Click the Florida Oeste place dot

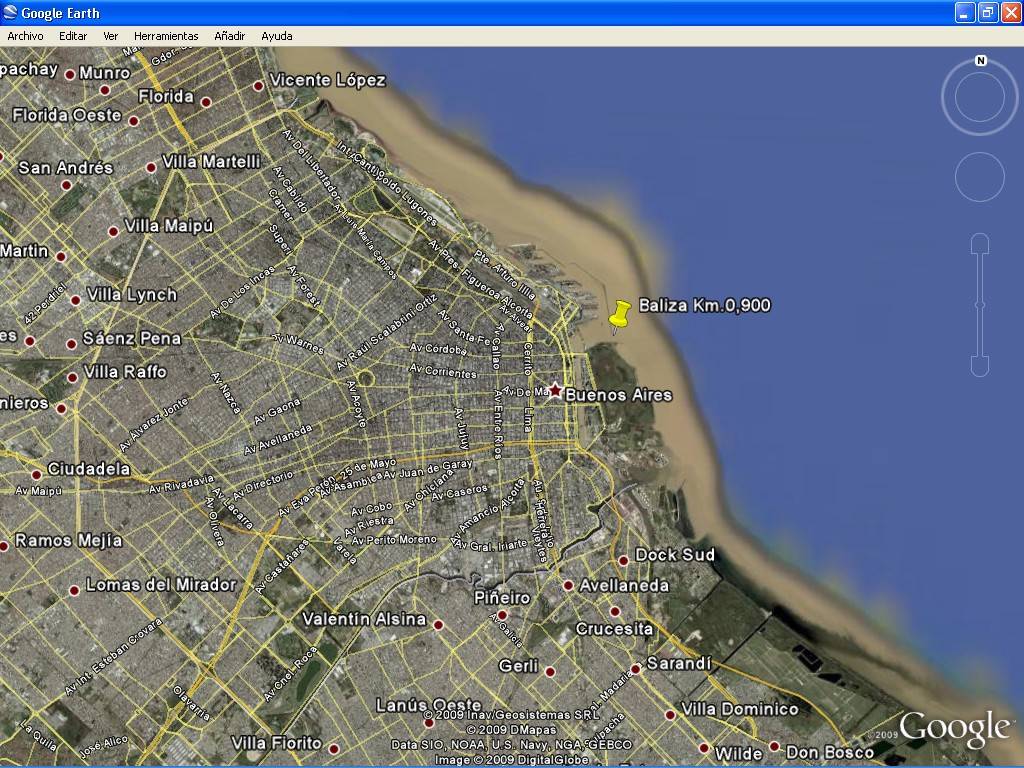[134, 121]
